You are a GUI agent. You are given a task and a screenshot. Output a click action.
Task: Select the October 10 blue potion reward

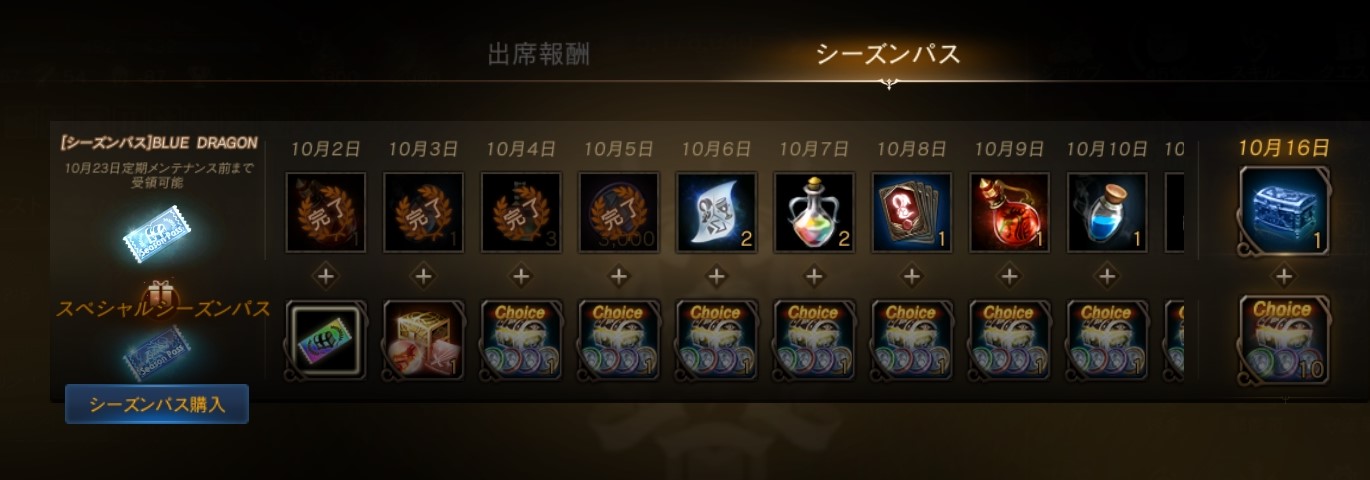[x=1107, y=212]
